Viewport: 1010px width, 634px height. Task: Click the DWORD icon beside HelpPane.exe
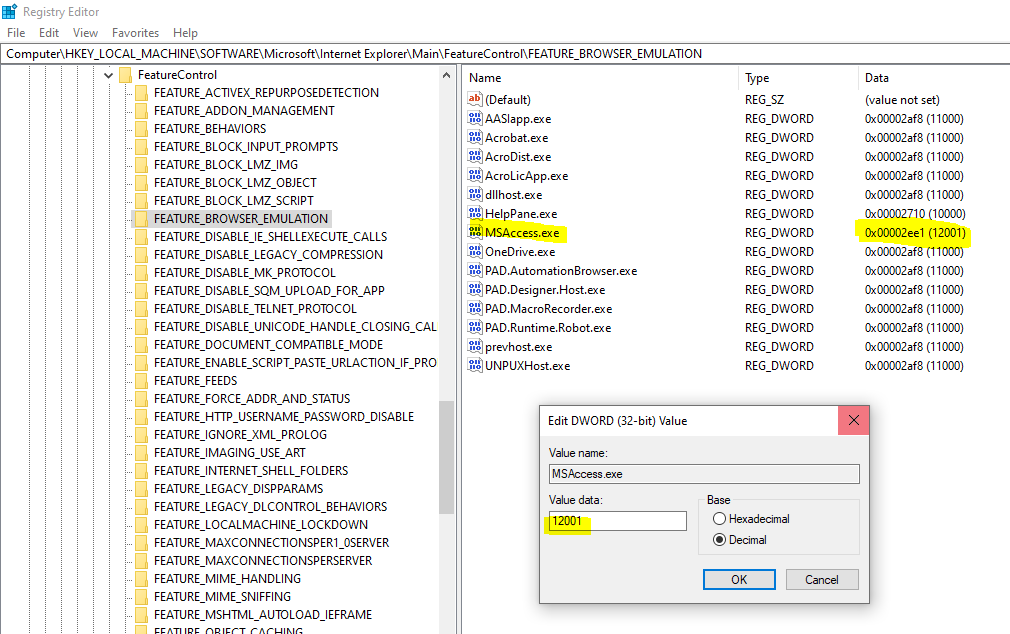point(475,213)
